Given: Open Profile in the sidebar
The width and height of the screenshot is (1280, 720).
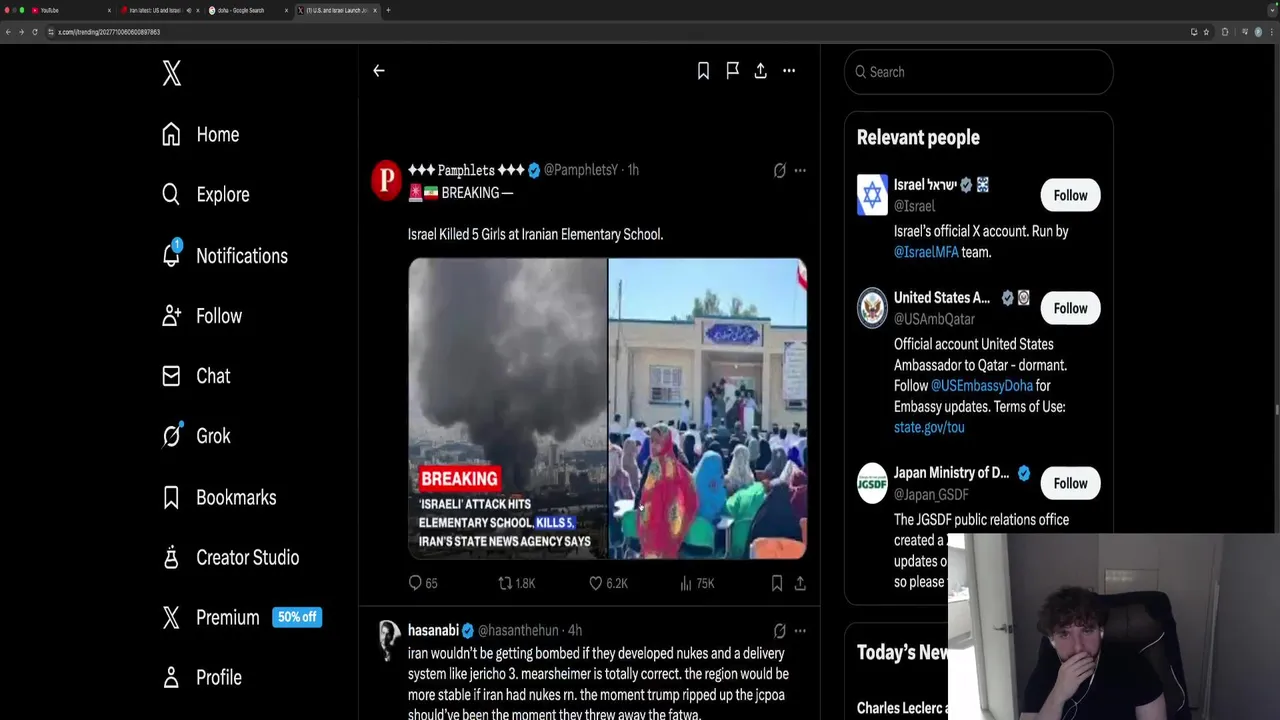Looking at the screenshot, I should pyautogui.click(x=201, y=677).
